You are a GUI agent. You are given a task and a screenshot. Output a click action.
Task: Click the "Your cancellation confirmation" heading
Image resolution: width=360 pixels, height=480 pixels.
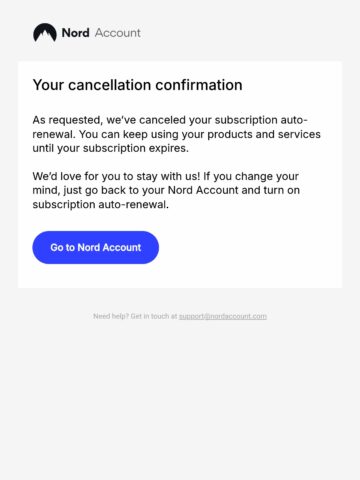click(137, 85)
